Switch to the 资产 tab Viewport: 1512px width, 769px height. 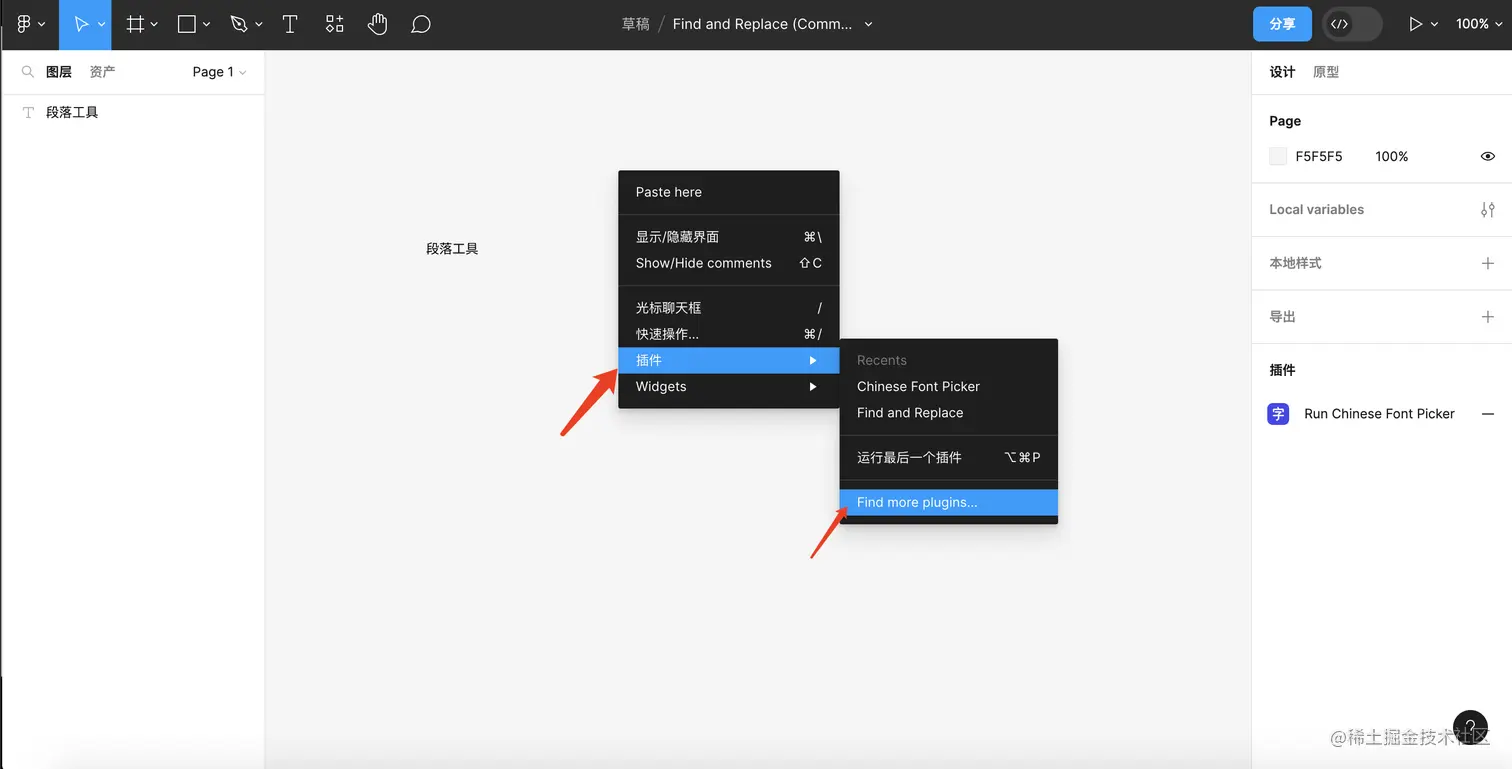pos(102,72)
